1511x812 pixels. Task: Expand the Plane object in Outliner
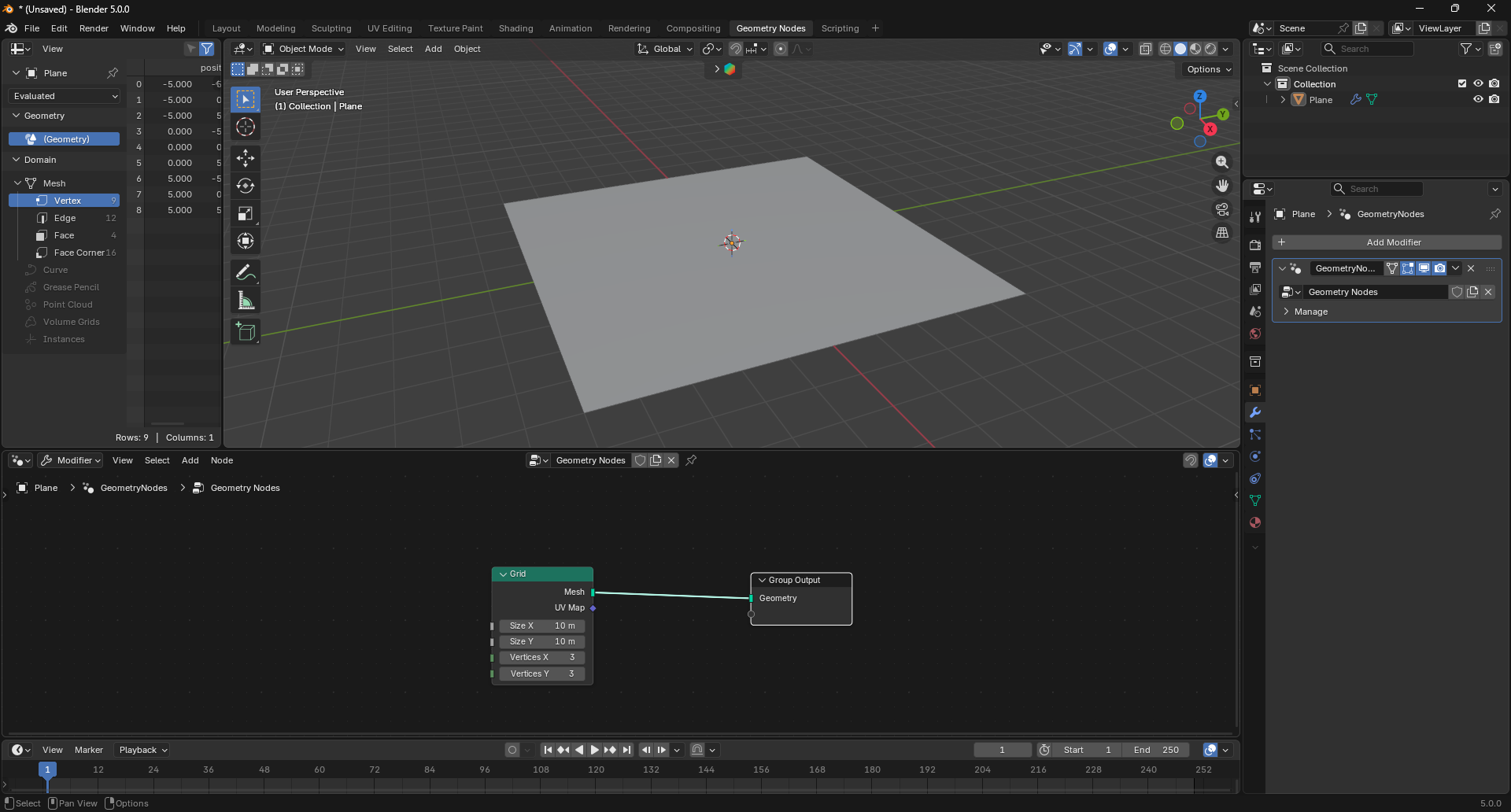coord(1283,100)
